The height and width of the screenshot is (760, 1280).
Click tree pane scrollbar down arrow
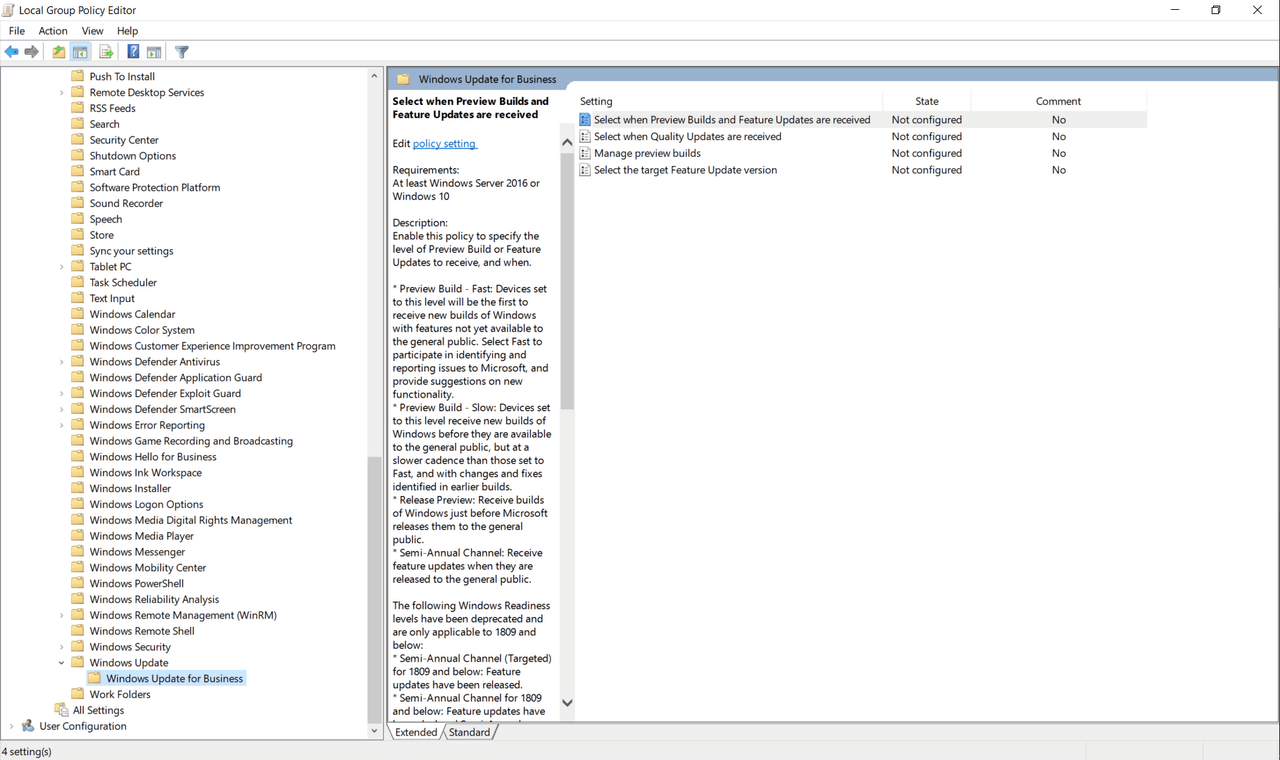tap(375, 731)
